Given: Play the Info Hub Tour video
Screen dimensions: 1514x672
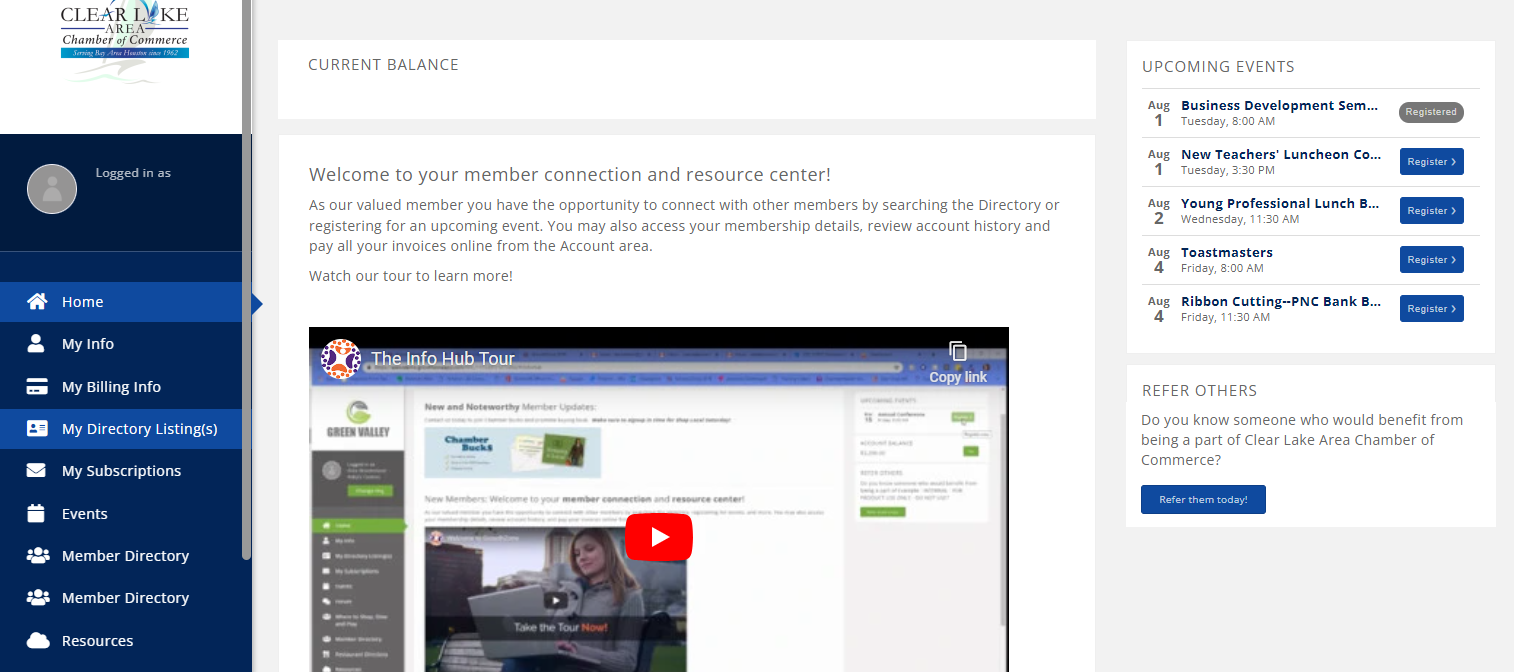Looking at the screenshot, I should click(658, 537).
